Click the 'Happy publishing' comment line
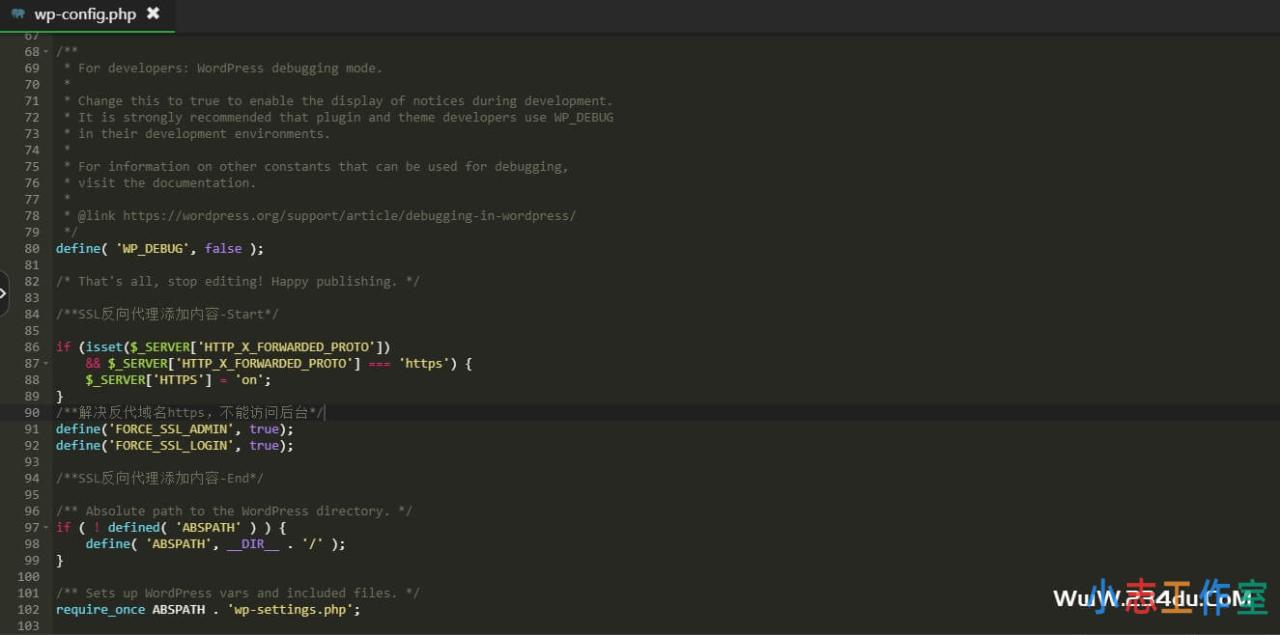The width and height of the screenshot is (1280, 635). (x=237, y=282)
